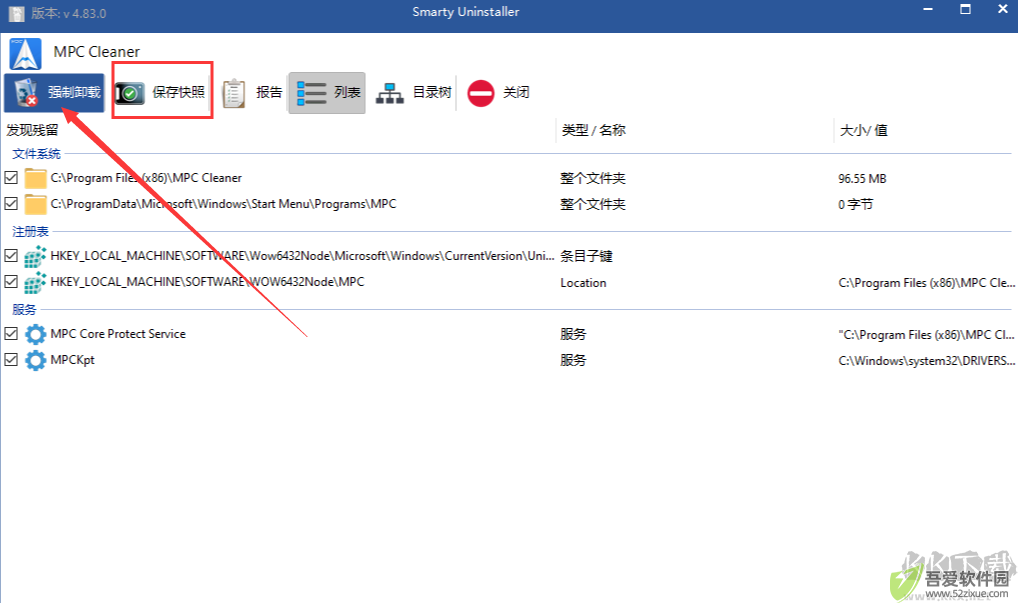Click the 96.55 MB size value
The height and width of the screenshot is (603, 1018).
click(862, 178)
